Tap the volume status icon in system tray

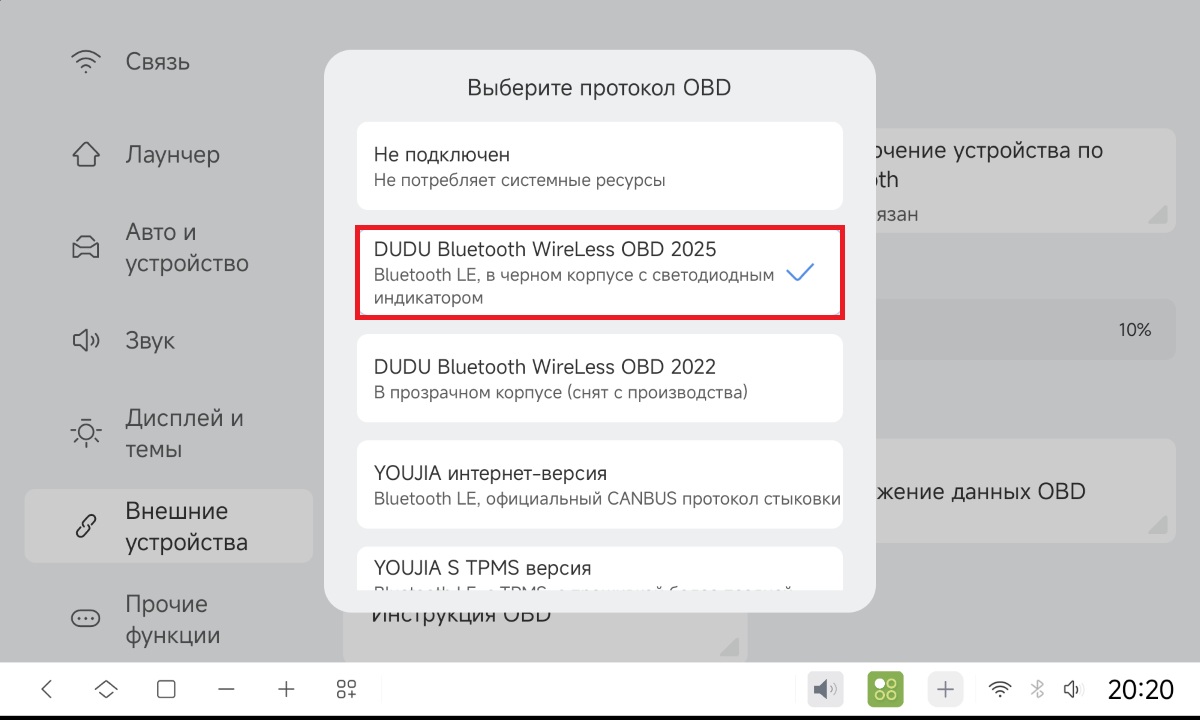(1073, 689)
